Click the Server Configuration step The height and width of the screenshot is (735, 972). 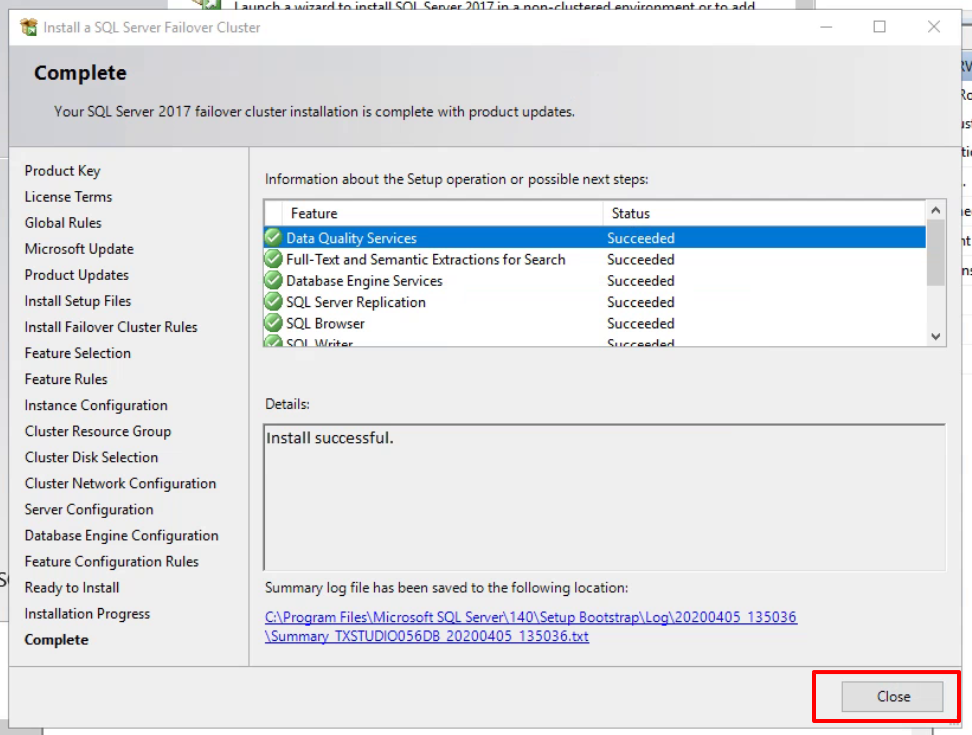click(89, 509)
